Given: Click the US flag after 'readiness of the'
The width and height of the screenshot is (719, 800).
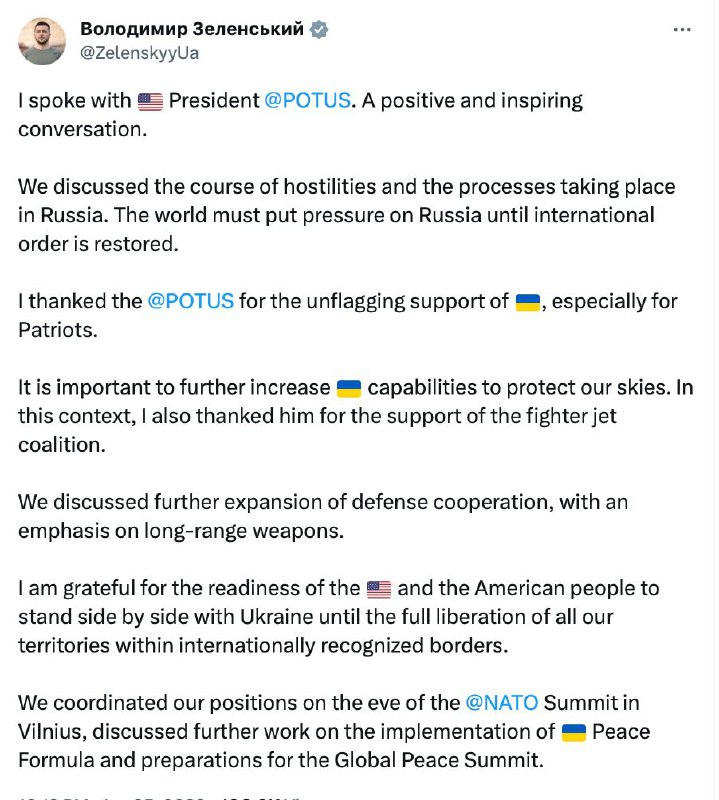Looking at the screenshot, I should (379, 589).
